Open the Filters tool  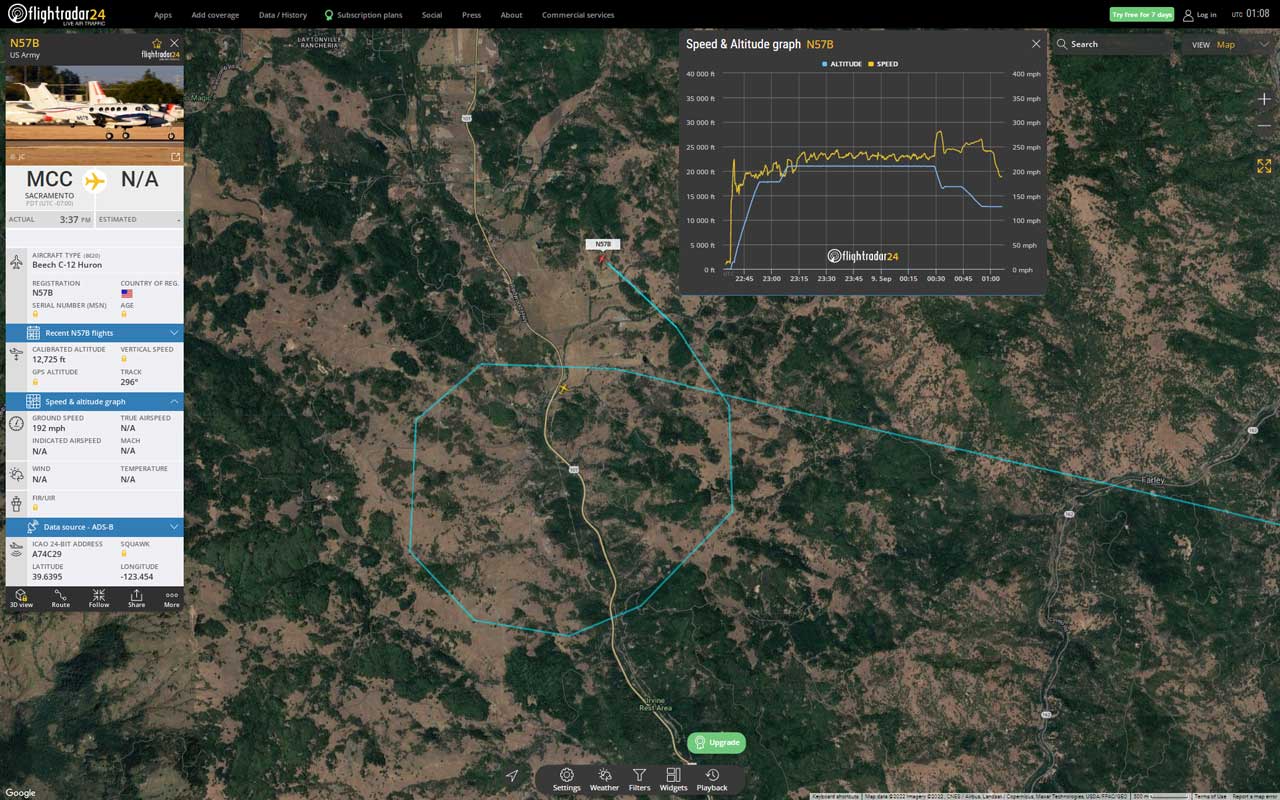tap(639, 779)
